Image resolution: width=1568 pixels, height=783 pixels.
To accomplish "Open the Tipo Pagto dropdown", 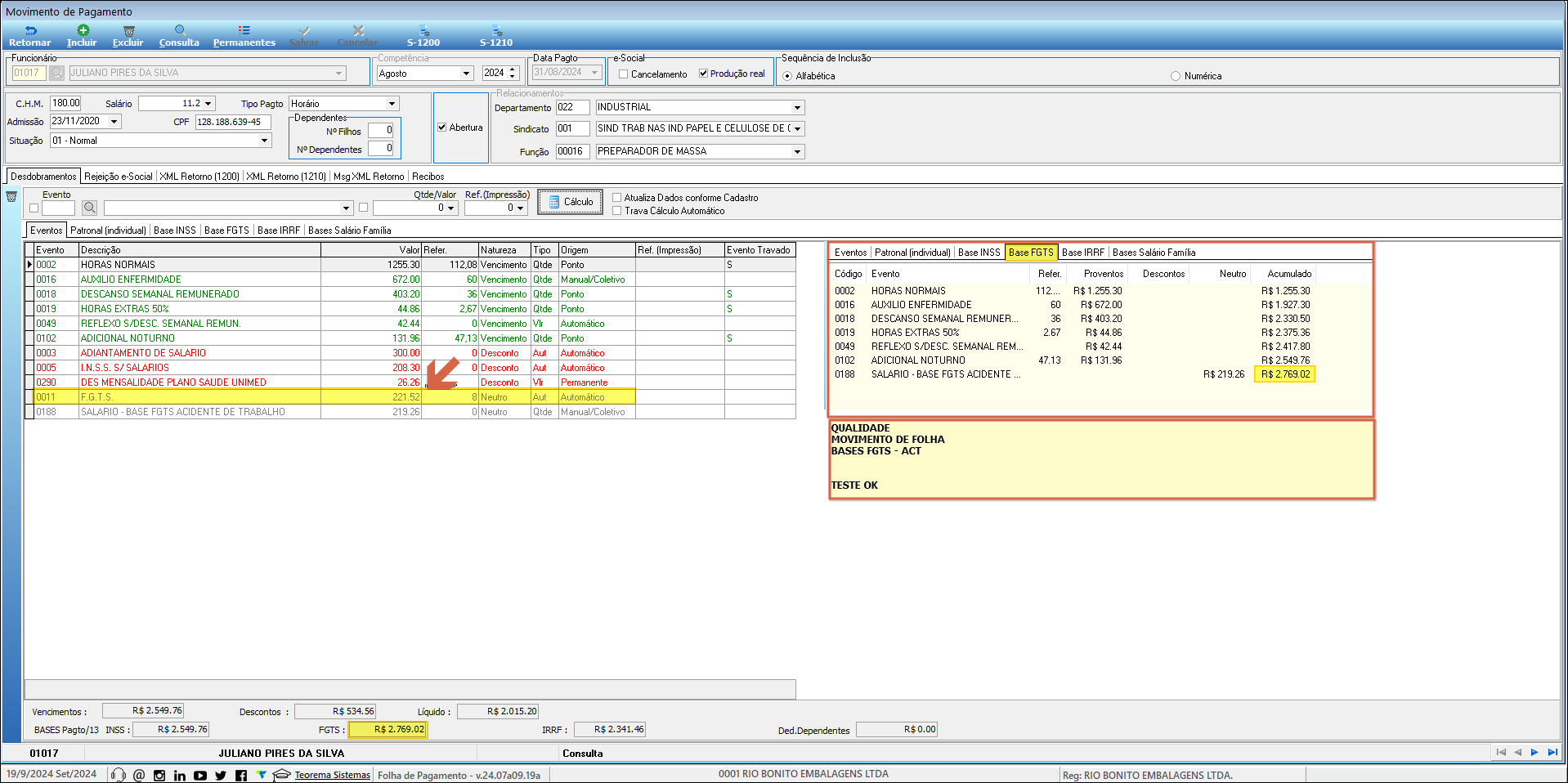I will click(x=392, y=104).
